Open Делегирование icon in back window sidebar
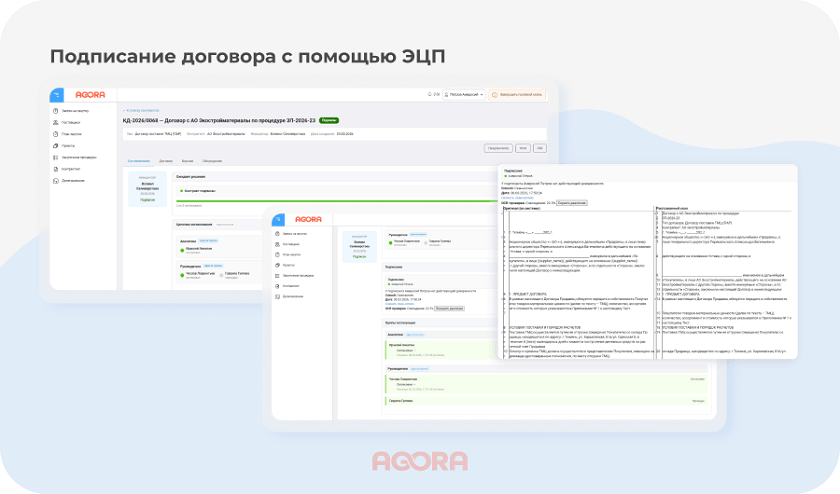This screenshot has height=494, width=840. (56, 181)
